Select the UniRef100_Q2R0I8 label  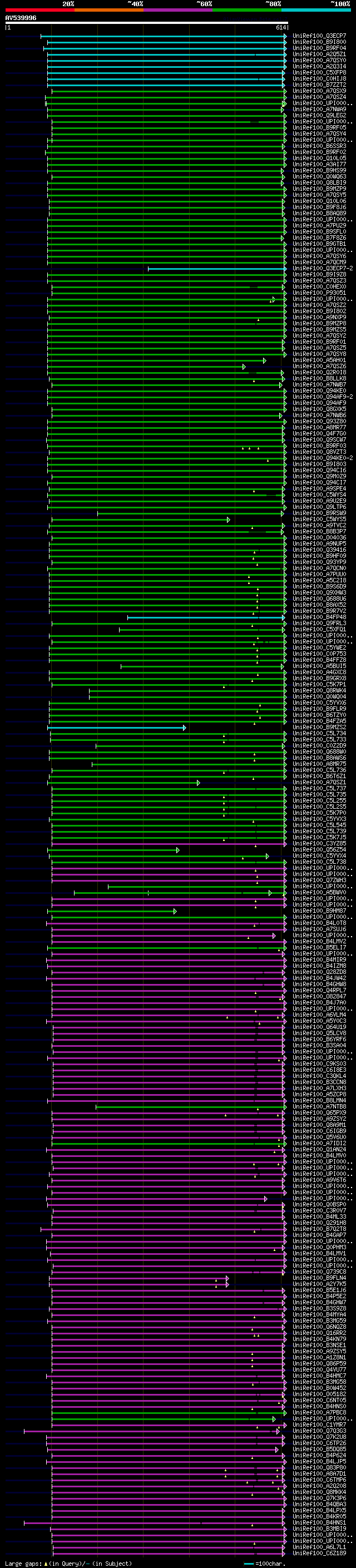coord(319,373)
